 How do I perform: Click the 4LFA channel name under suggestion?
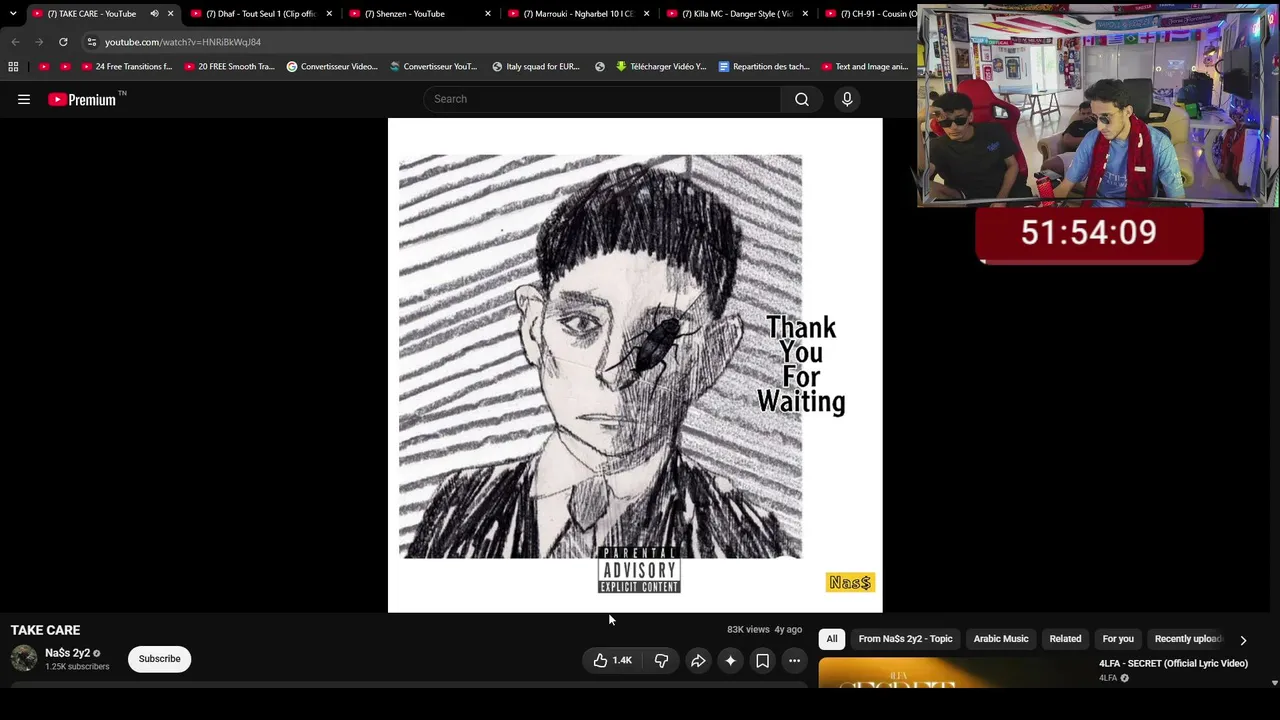click(1108, 678)
